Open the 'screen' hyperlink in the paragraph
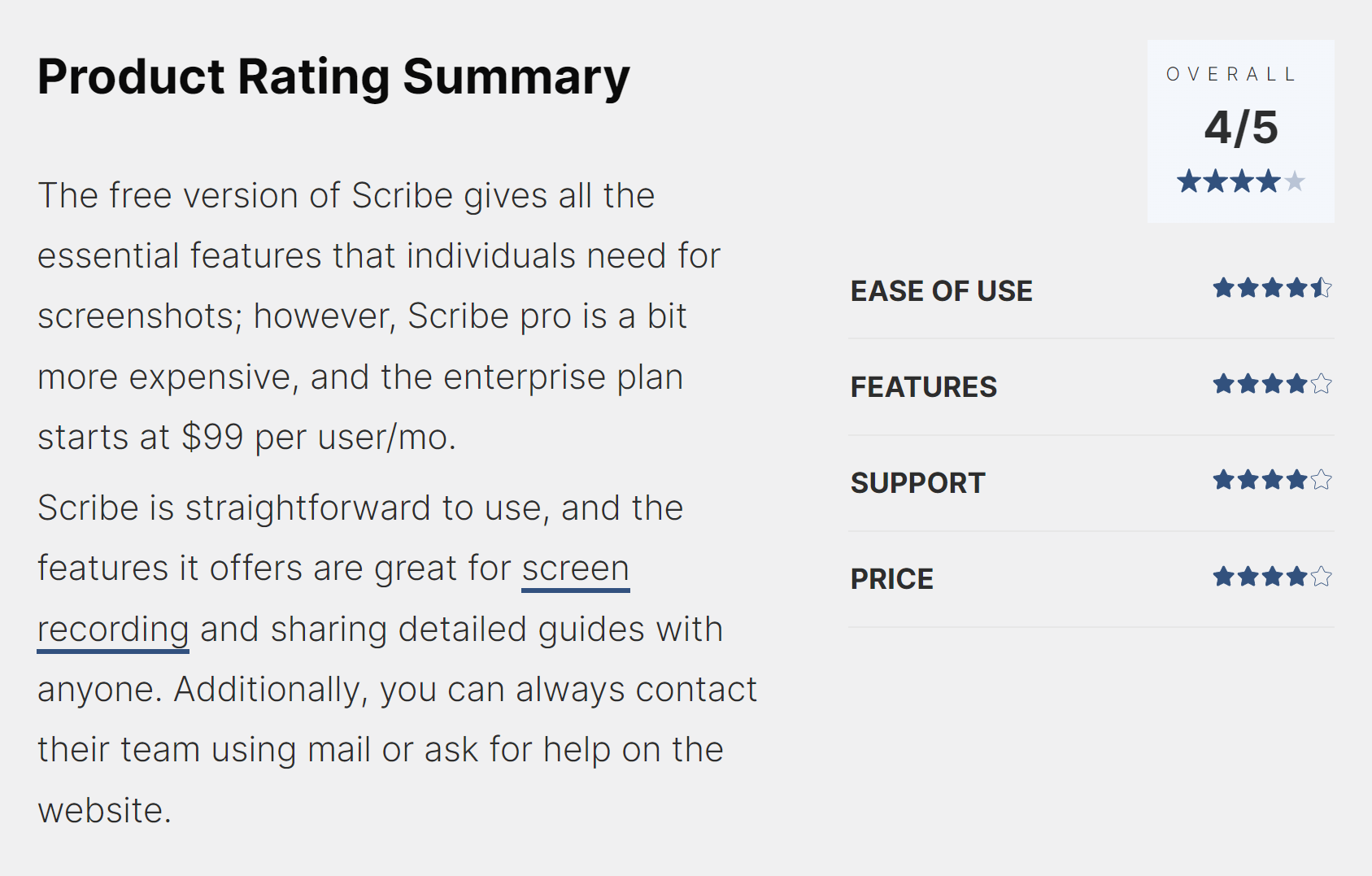Image resolution: width=1372 pixels, height=876 pixels. click(x=576, y=569)
